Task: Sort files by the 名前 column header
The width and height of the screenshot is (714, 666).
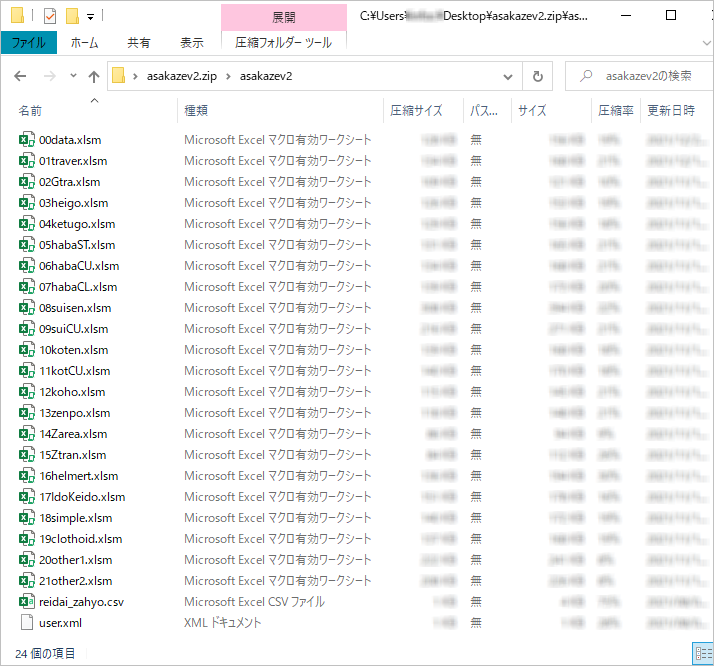Action: pos(31,111)
